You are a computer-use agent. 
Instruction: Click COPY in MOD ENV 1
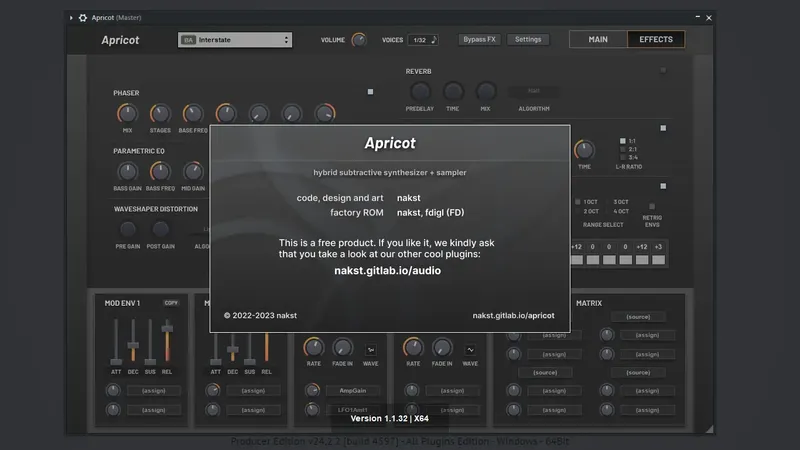171,303
